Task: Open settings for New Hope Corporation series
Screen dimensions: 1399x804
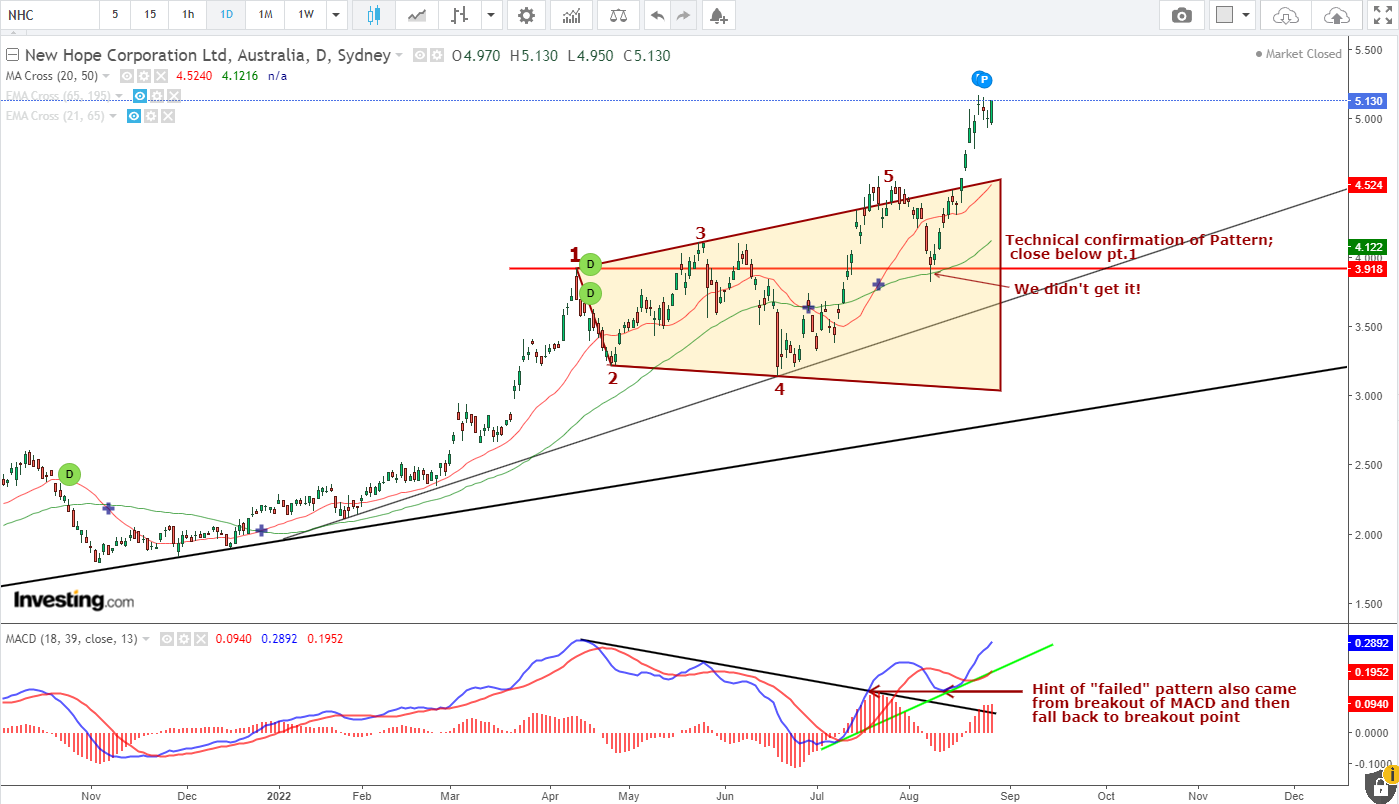Action: tap(436, 56)
